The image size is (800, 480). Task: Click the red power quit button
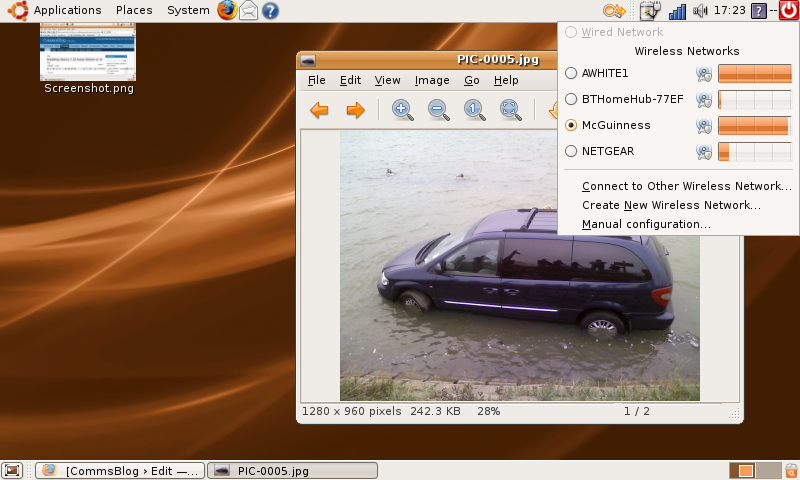[x=788, y=10]
